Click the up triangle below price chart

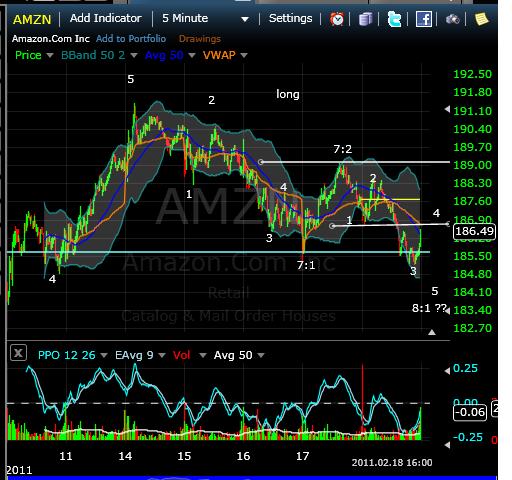point(432,332)
